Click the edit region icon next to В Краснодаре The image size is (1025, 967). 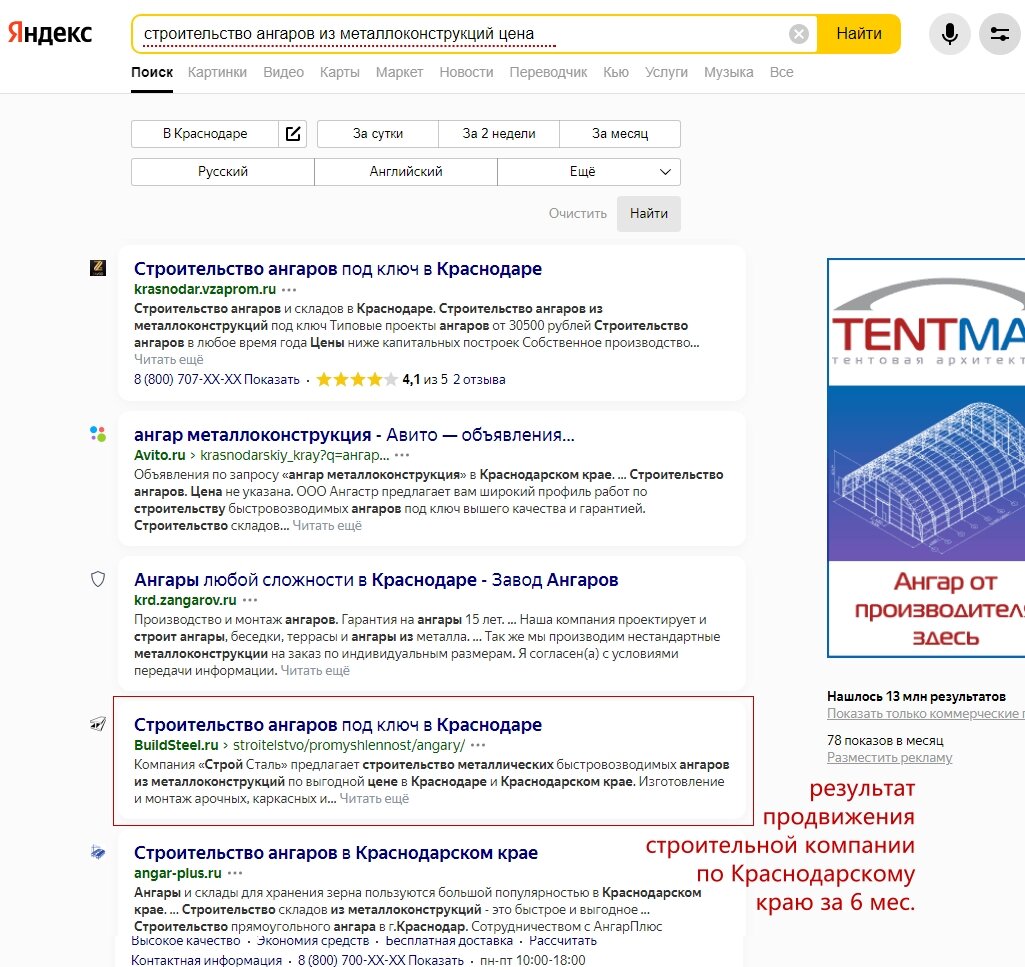click(x=293, y=134)
